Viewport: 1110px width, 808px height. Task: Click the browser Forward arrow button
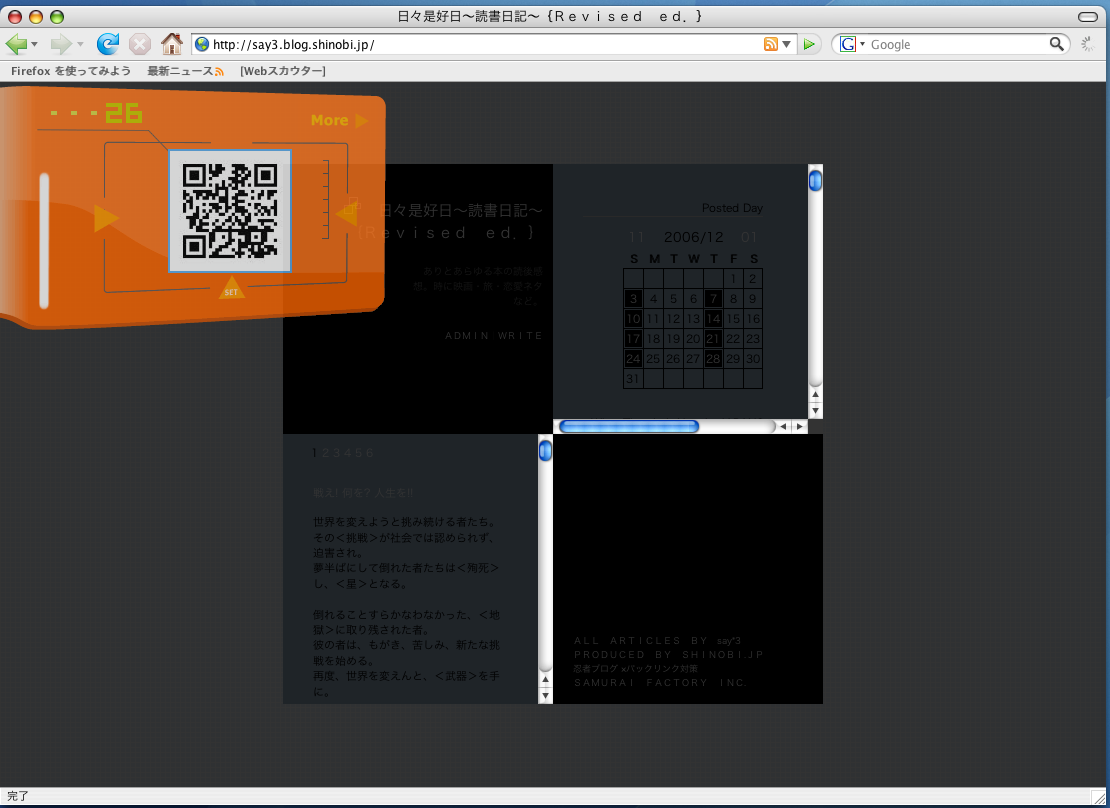coord(61,44)
